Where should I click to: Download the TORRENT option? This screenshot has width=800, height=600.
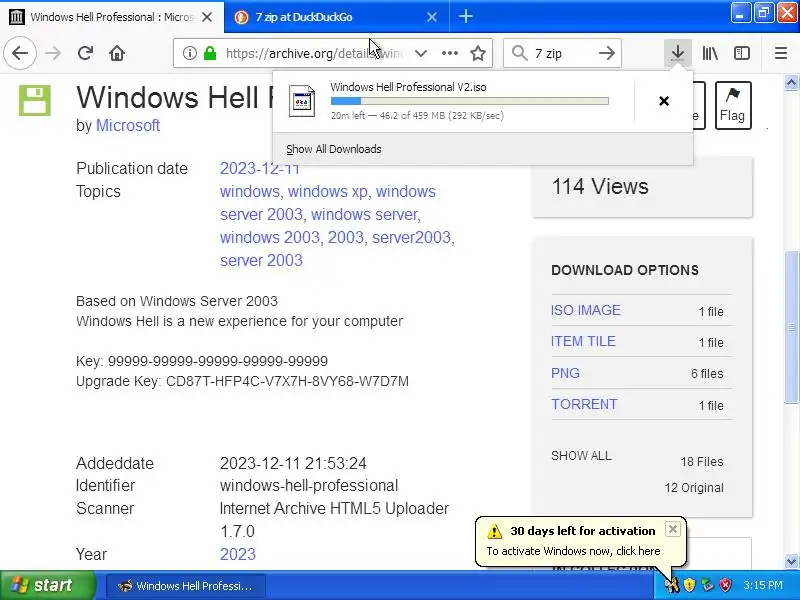[x=584, y=404]
